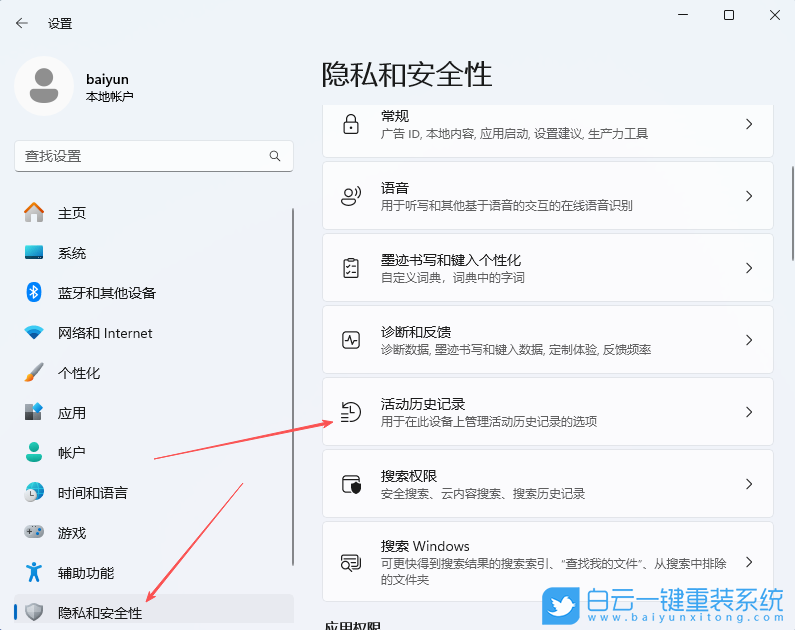Screen dimensions: 795x630
Task: Click the 主页 home icon
Action: 34,212
